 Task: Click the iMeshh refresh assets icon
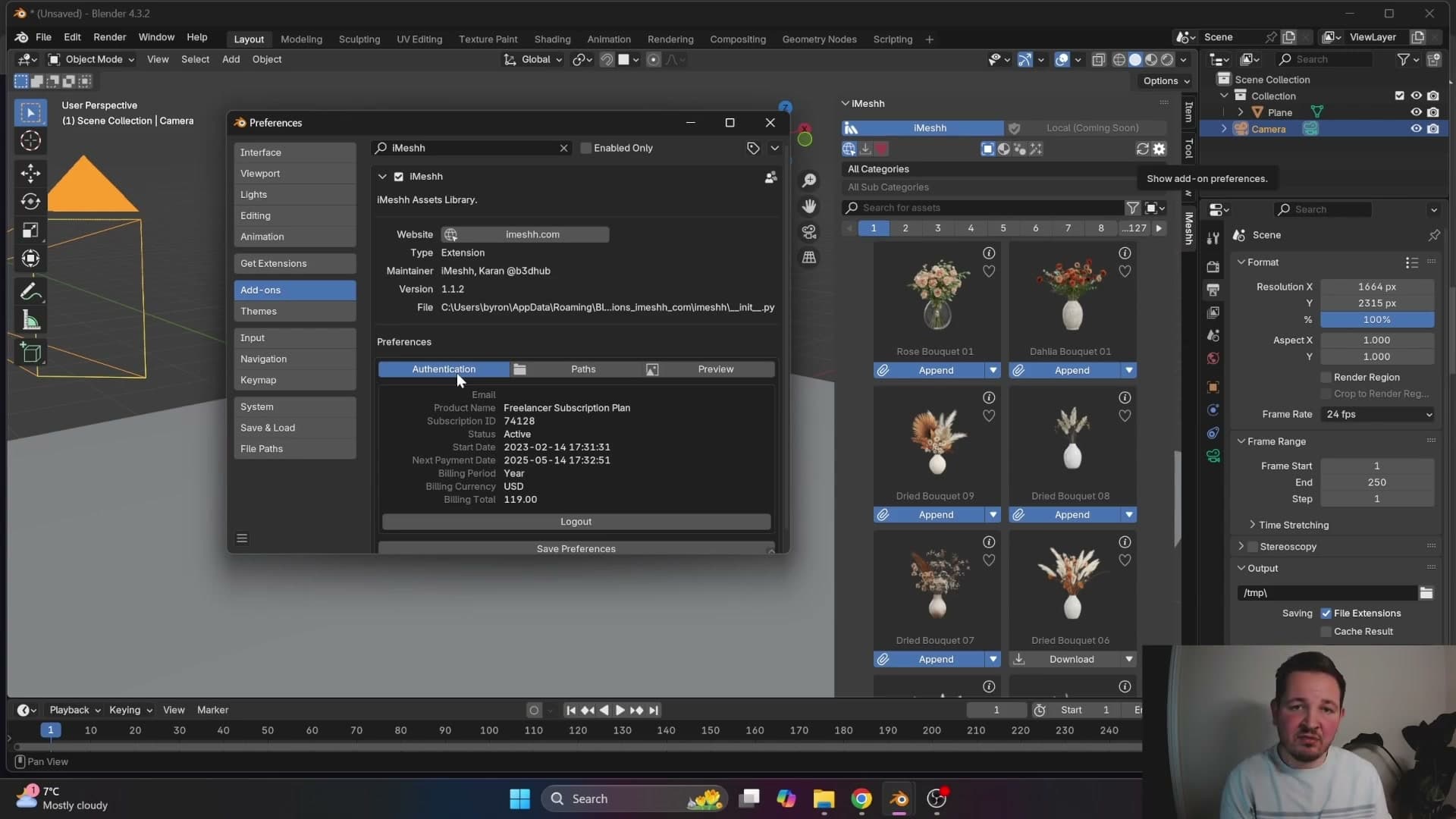1143,149
